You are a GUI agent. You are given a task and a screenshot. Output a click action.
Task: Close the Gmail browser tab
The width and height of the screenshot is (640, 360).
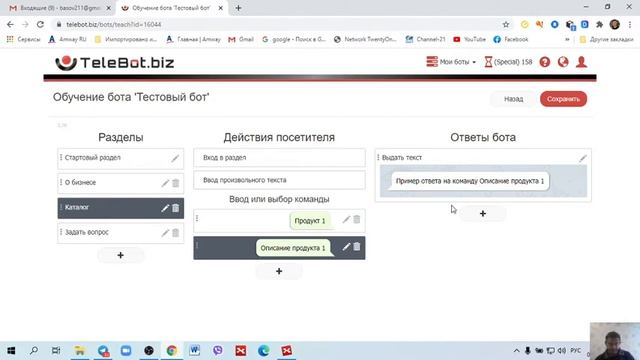click(109, 8)
